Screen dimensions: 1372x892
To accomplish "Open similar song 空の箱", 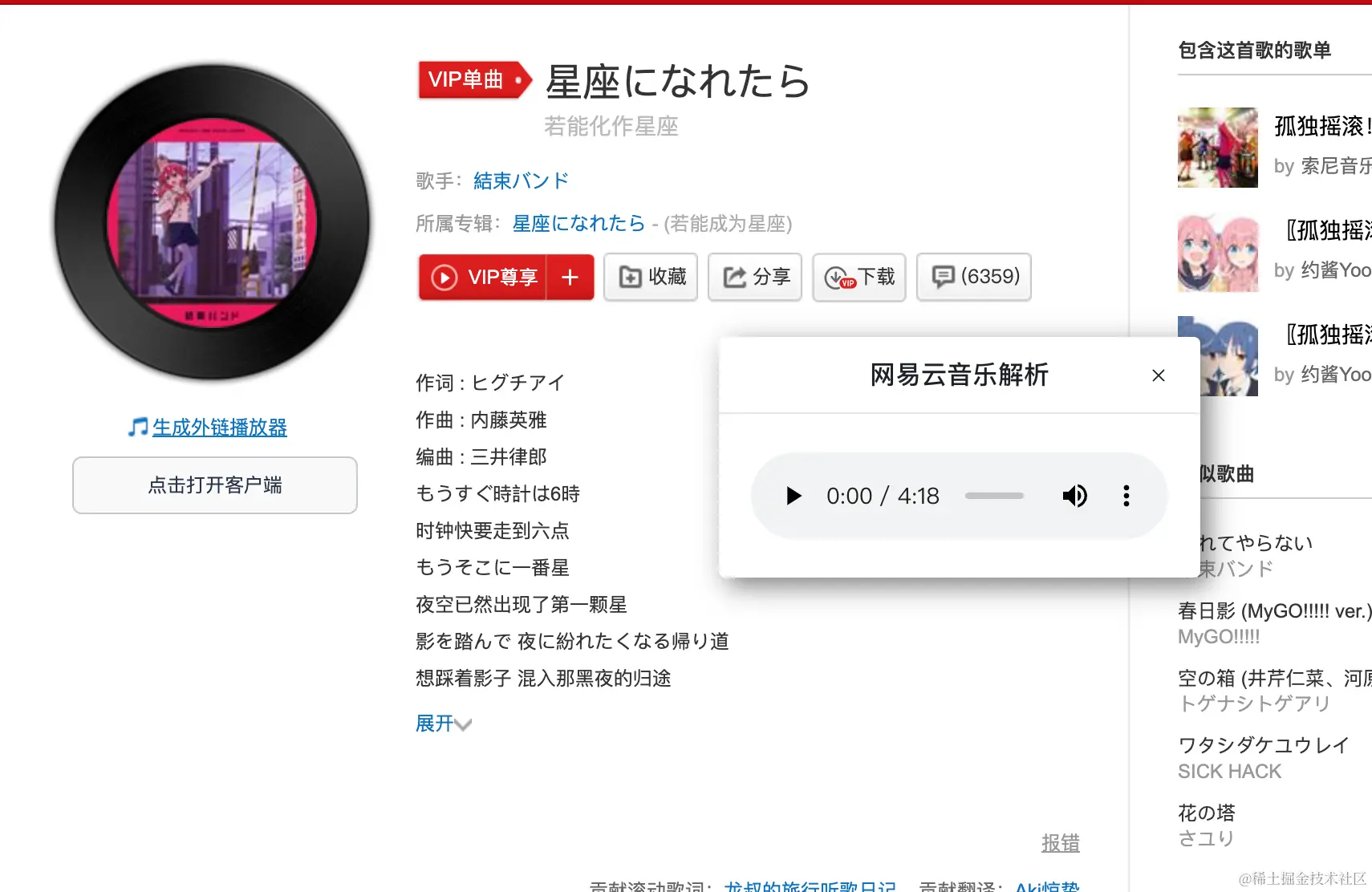I will tap(1275, 679).
